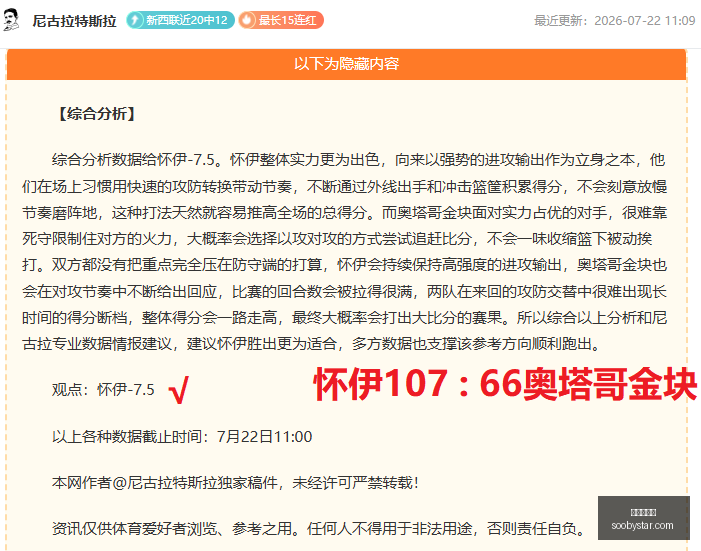This screenshot has width=701, height=551.
Task: Click the disclaimer starting 资讯仅供体育爱好者浏览
Action: tap(319, 529)
